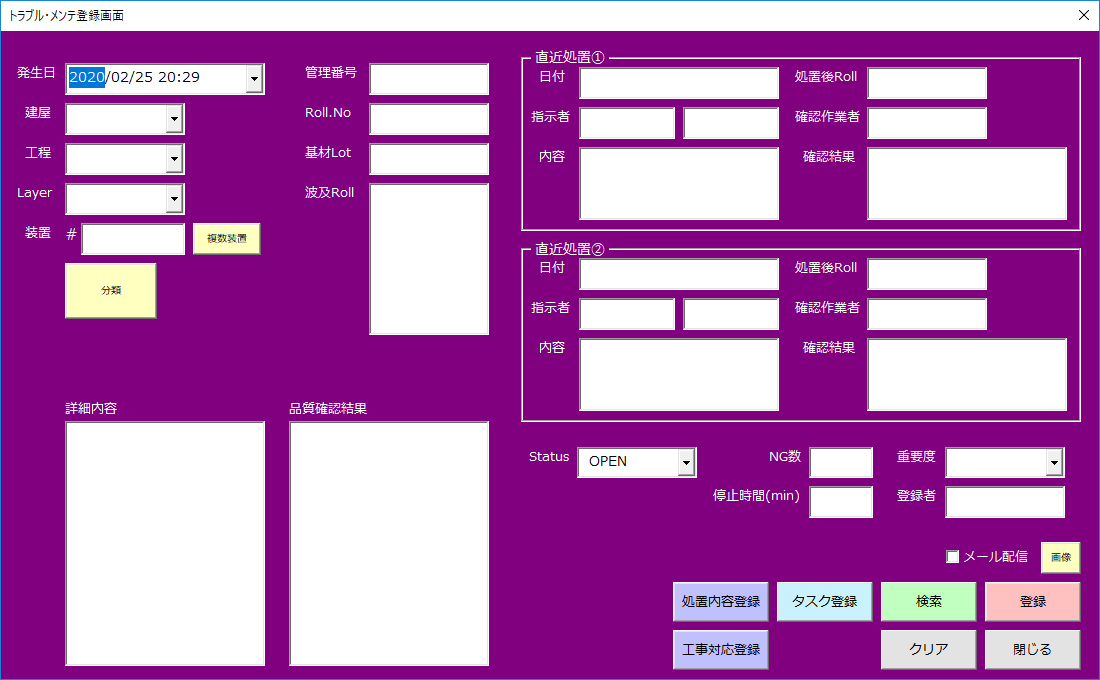This screenshot has width=1100, height=680.
Task: Click the 画像 button
Action: [1060, 557]
